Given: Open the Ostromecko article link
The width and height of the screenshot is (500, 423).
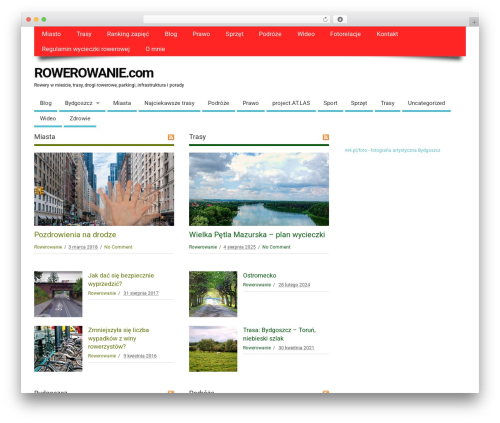Looking at the screenshot, I should tap(259, 276).
